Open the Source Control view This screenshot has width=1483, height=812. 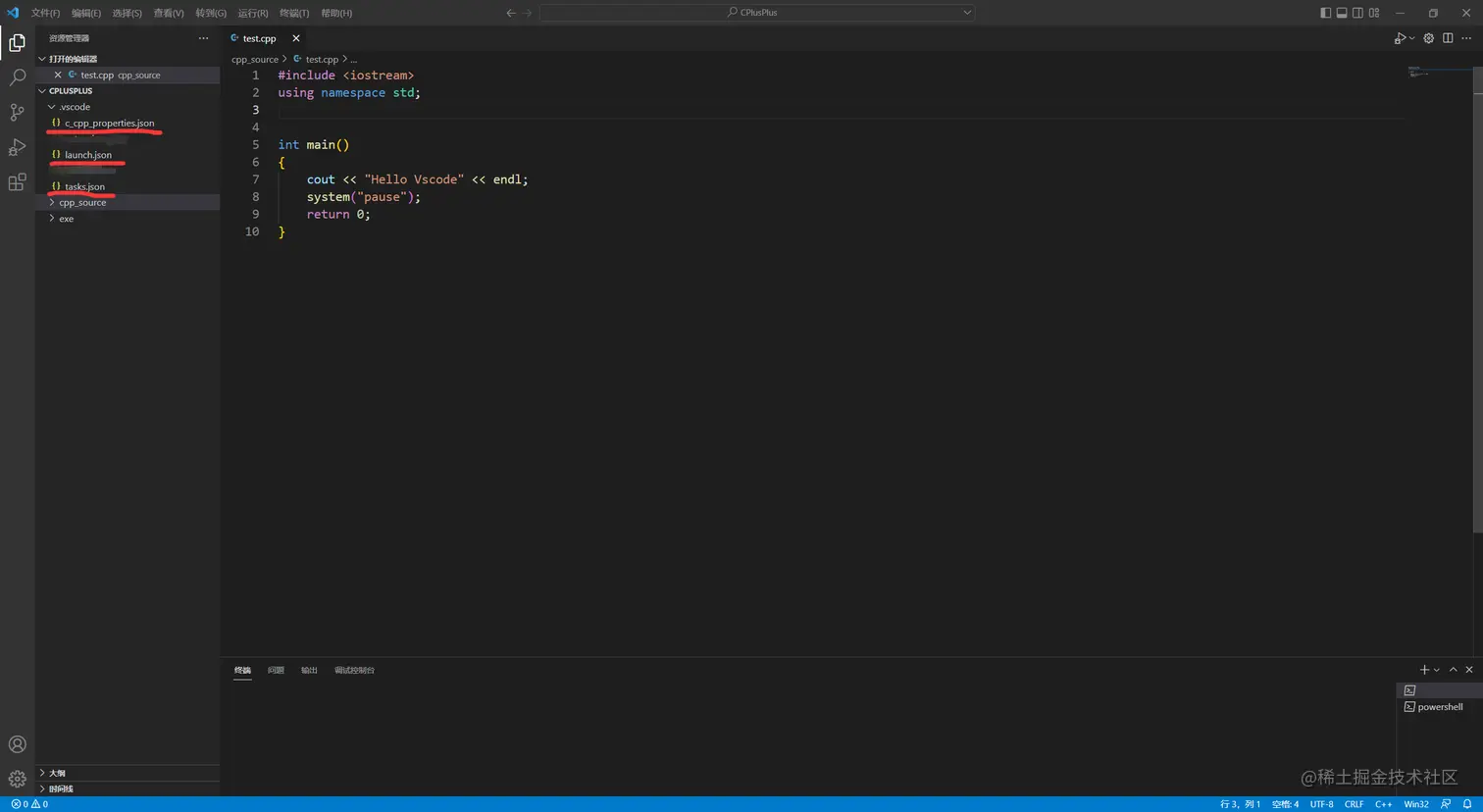[x=17, y=112]
